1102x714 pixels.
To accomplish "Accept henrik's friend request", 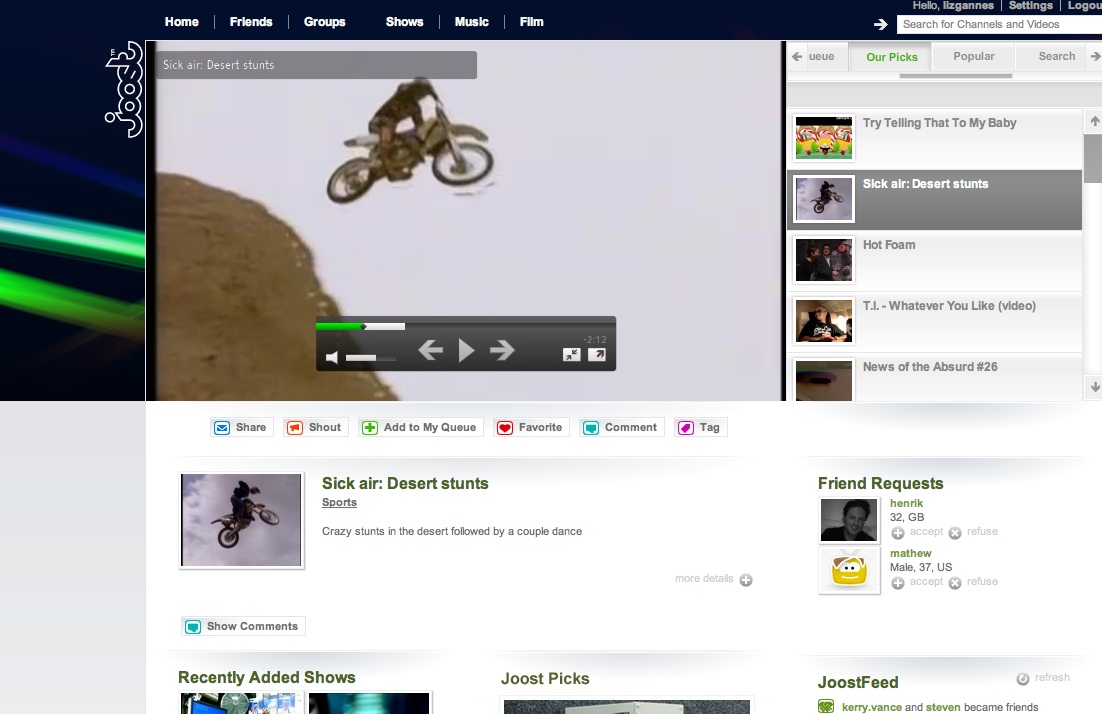I will (x=917, y=532).
